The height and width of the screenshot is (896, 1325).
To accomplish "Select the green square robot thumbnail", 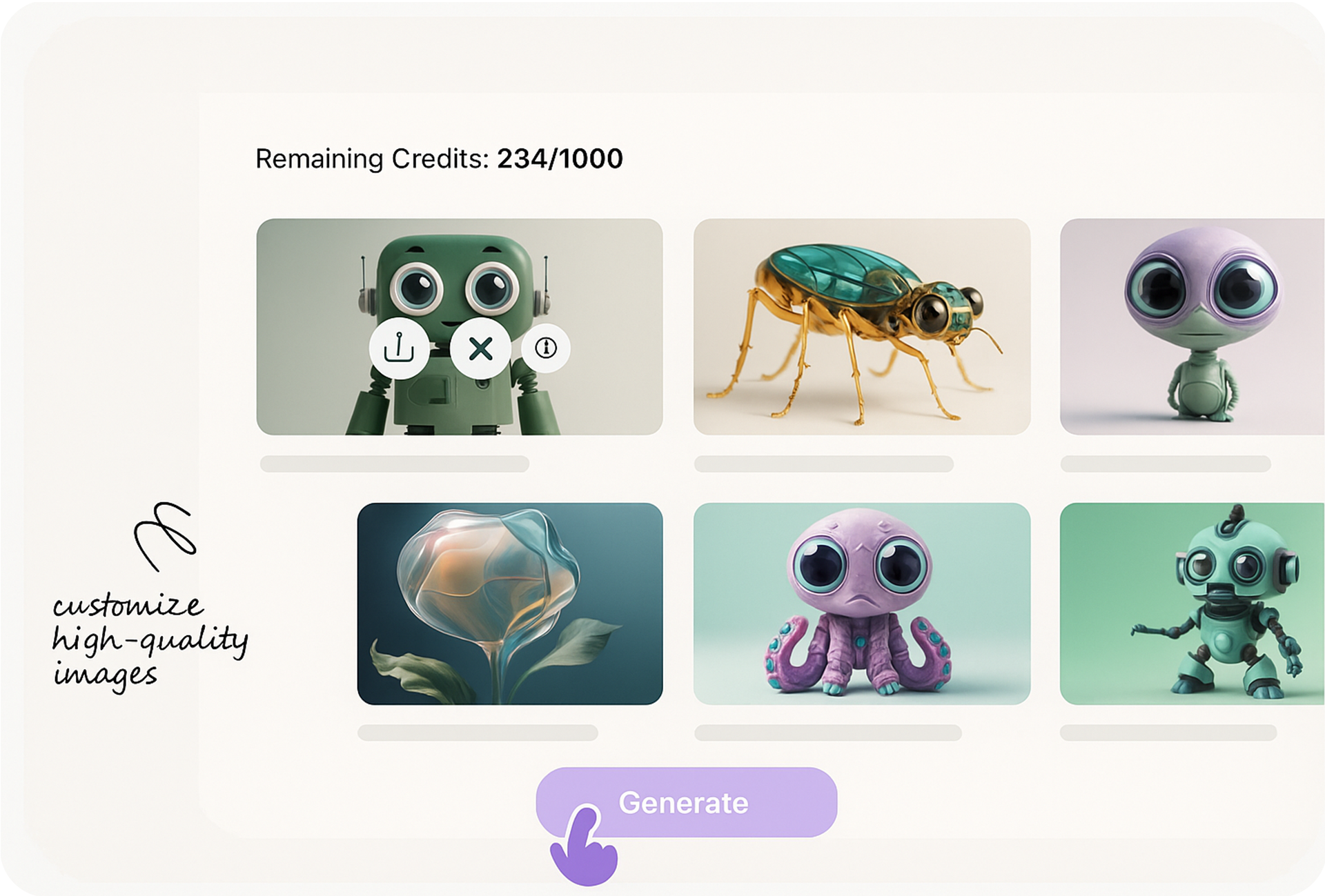I will (x=460, y=327).
